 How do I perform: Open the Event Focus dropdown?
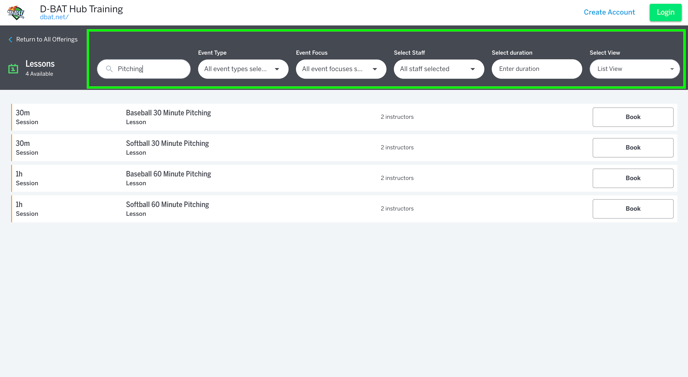point(341,69)
